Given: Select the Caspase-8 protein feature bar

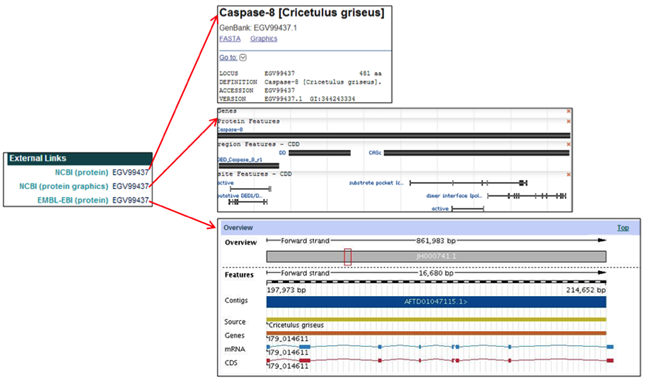Looking at the screenshot, I should coord(394,136).
